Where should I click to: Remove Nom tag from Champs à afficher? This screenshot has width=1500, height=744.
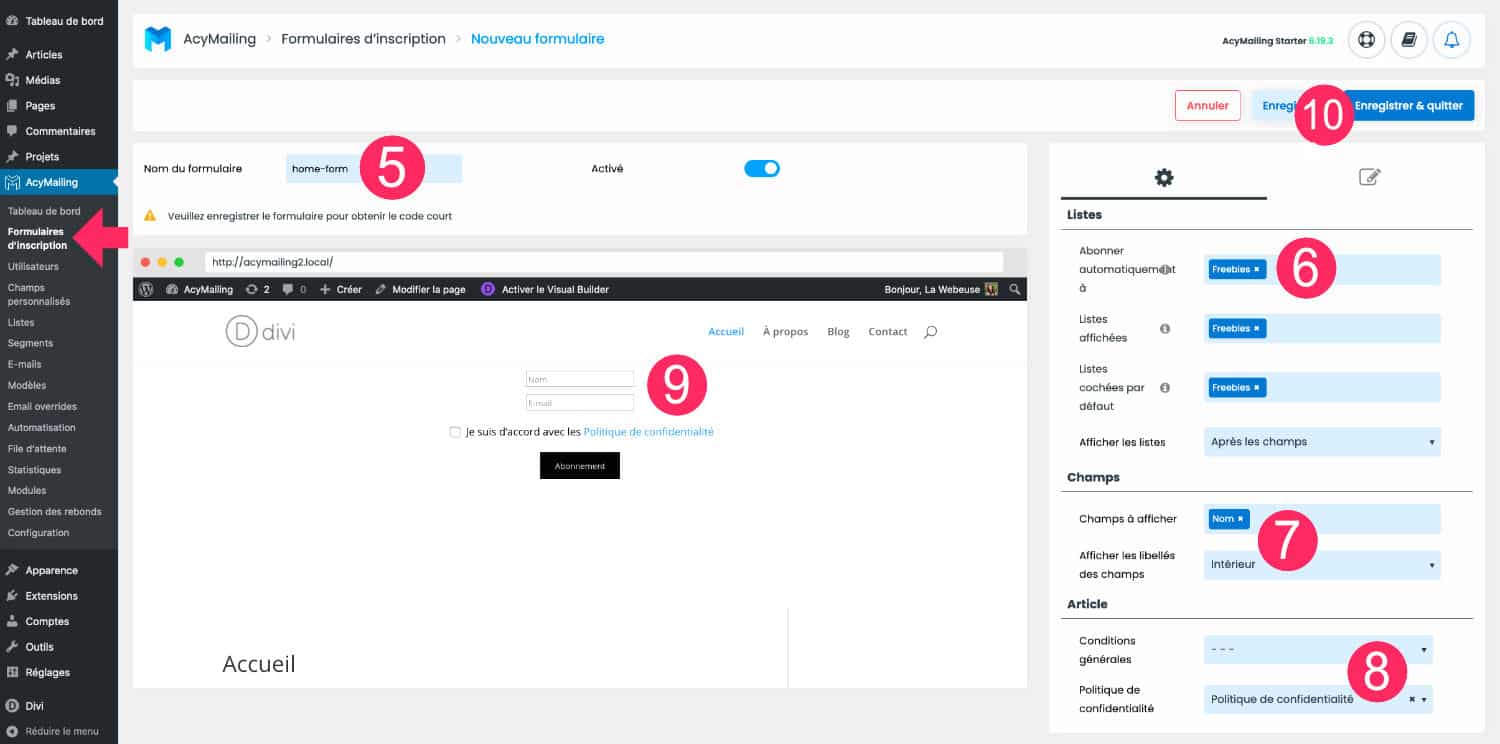pos(1241,518)
